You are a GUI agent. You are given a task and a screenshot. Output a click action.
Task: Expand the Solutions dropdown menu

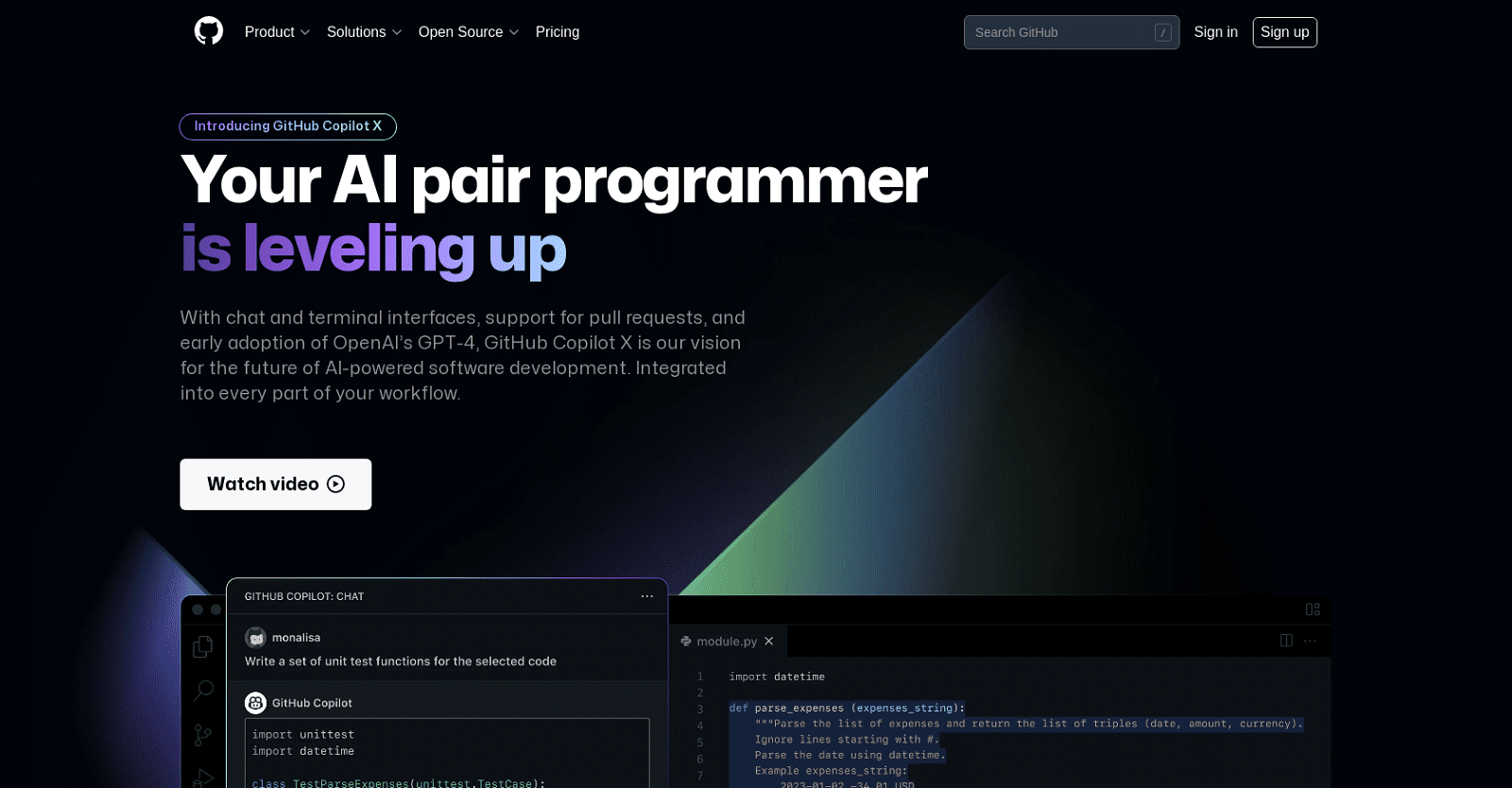[364, 32]
